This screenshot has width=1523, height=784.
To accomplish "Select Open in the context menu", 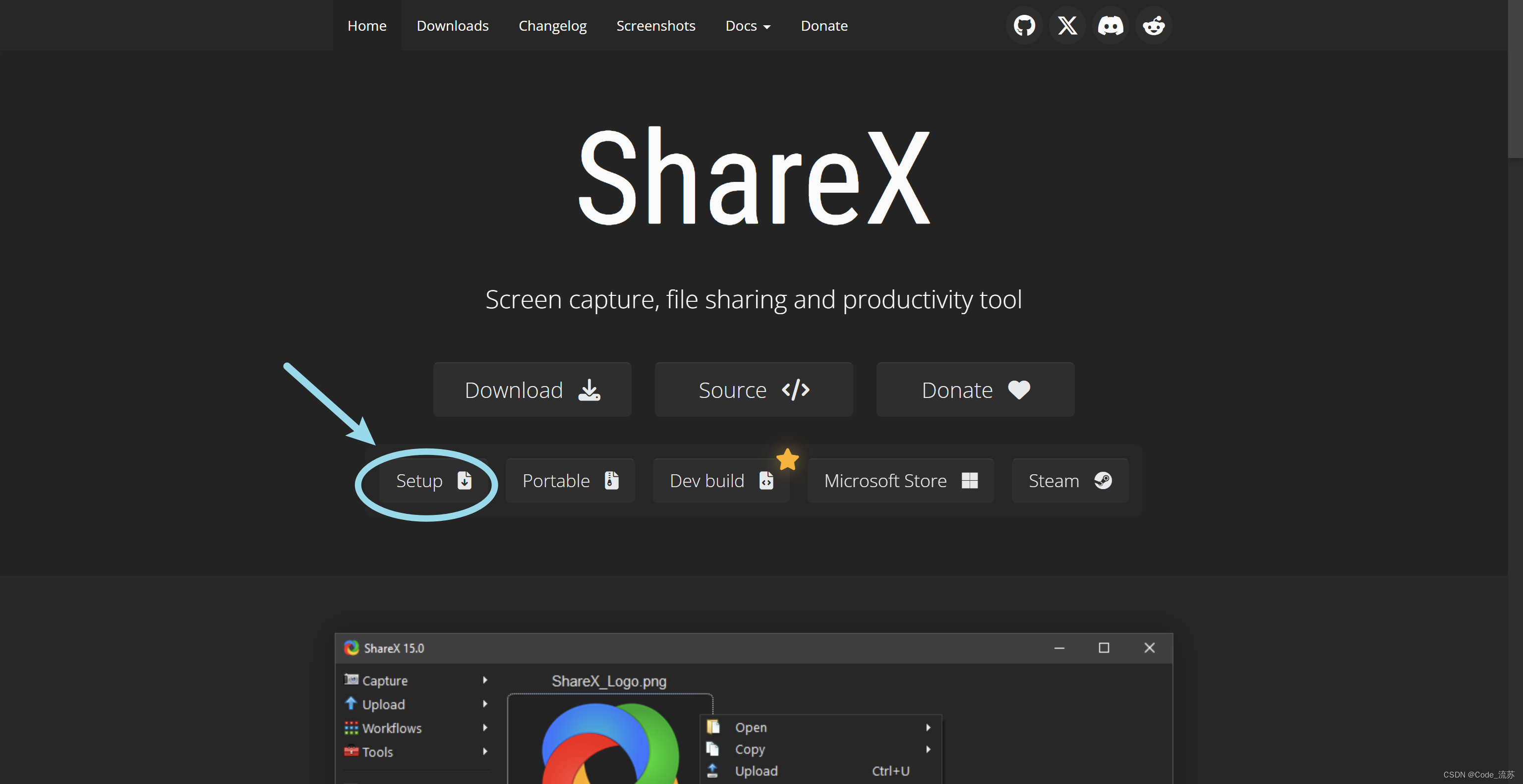I will tap(820, 728).
